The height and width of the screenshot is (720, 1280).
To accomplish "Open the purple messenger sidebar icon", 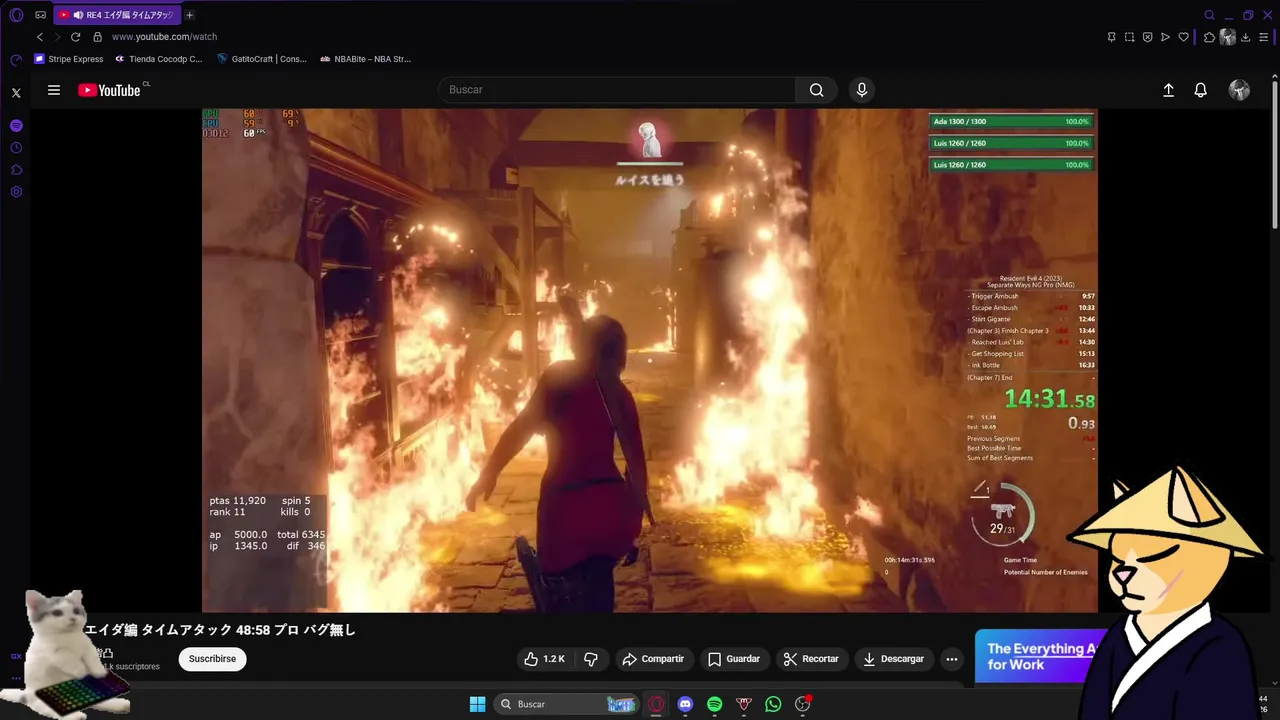I will click(16, 126).
